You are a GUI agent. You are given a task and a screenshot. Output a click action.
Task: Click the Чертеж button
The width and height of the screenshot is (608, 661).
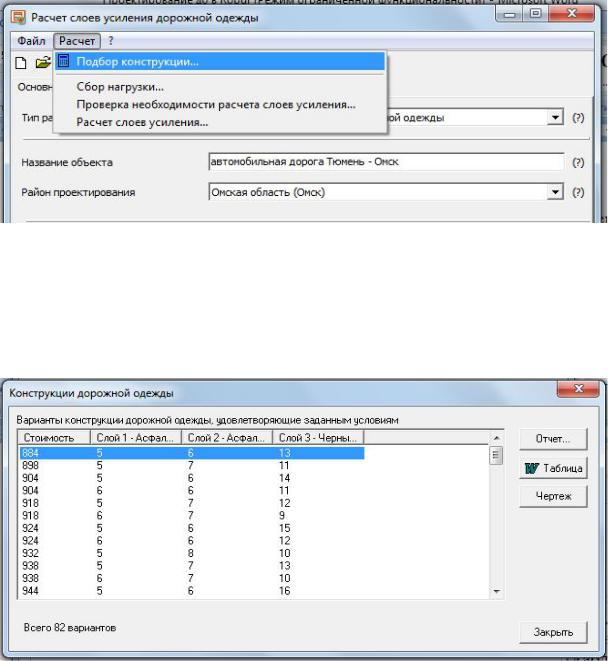click(553, 496)
